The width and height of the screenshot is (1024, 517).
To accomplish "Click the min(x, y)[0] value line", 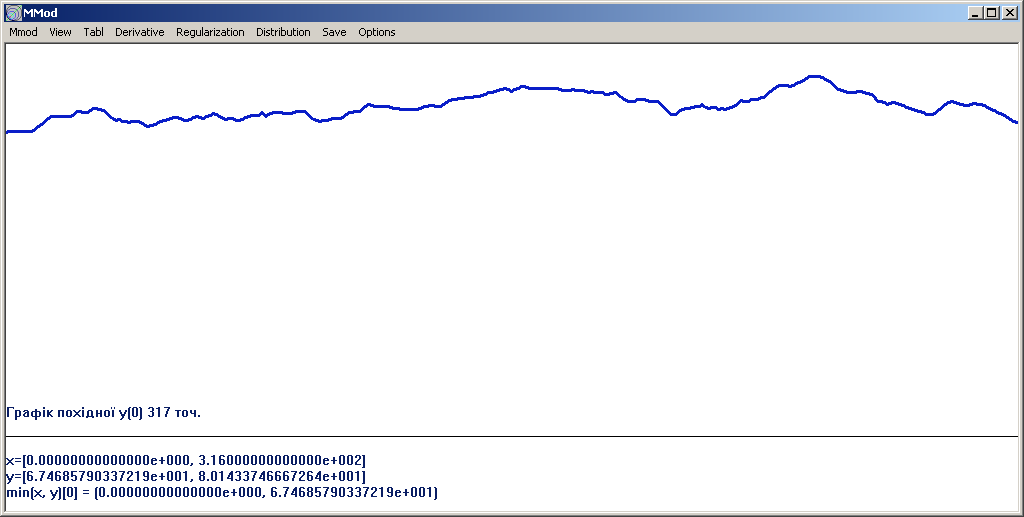I will click(222, 492).
